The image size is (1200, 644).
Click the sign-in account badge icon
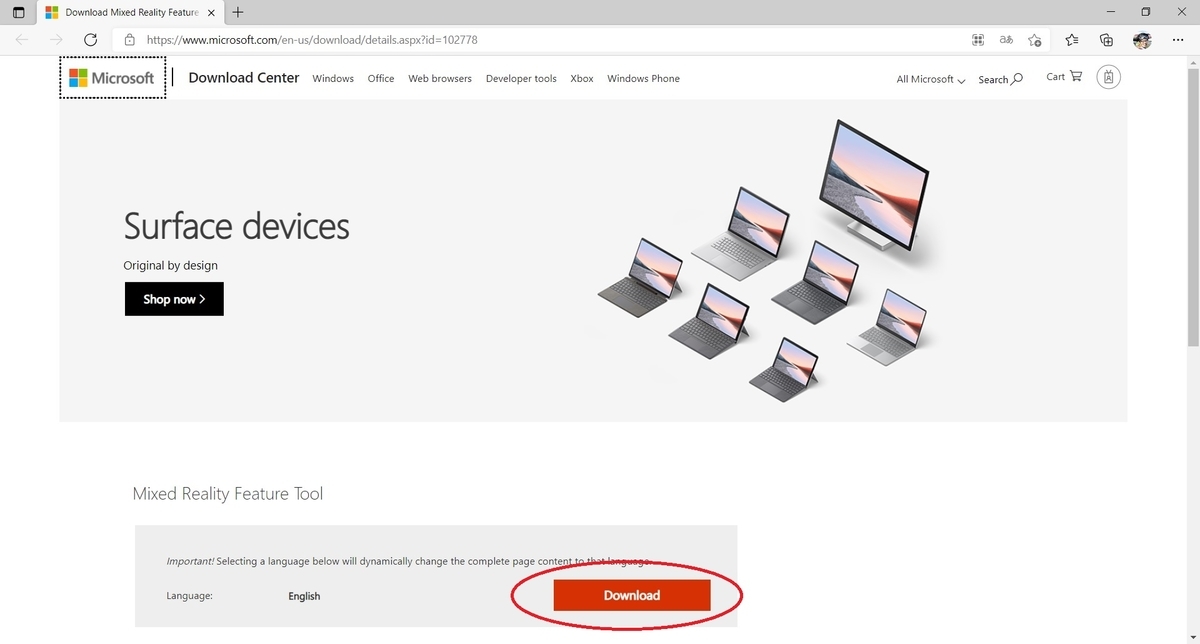coord(1108,77)
